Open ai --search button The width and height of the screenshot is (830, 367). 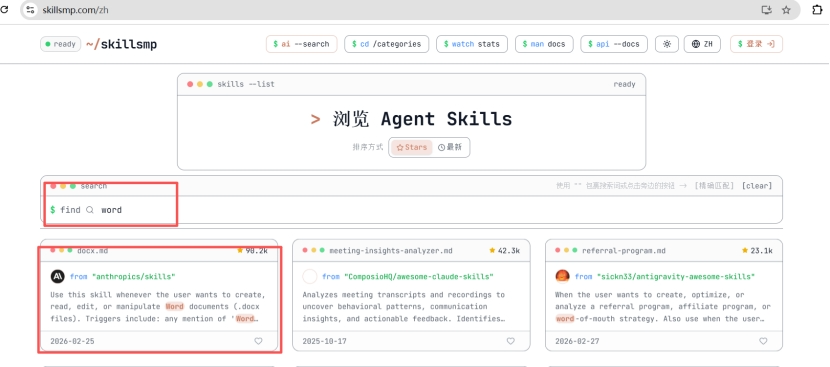click(301, 44)
